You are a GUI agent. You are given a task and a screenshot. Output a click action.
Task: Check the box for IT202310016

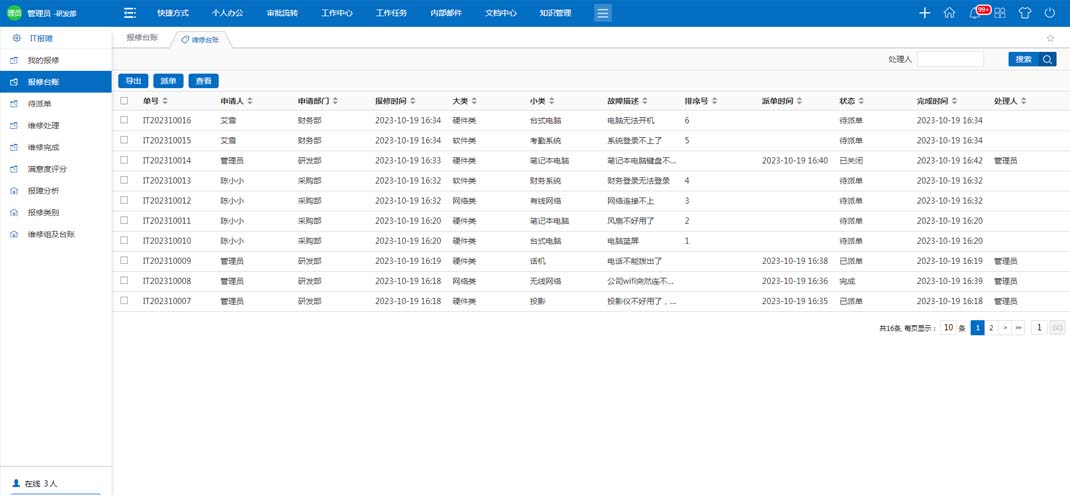click(124, 120)
